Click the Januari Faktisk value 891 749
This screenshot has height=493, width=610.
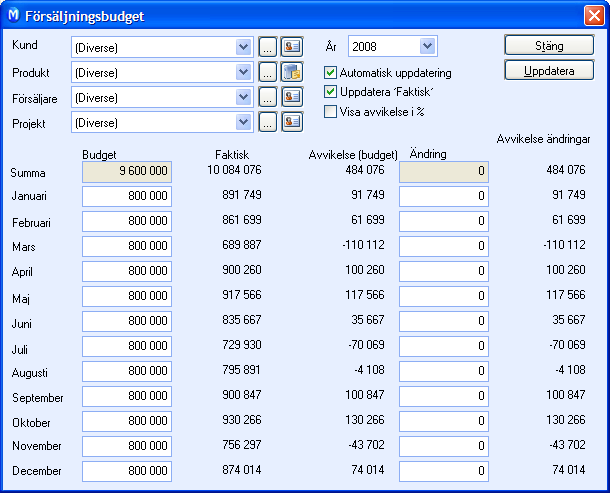[242, 195]
